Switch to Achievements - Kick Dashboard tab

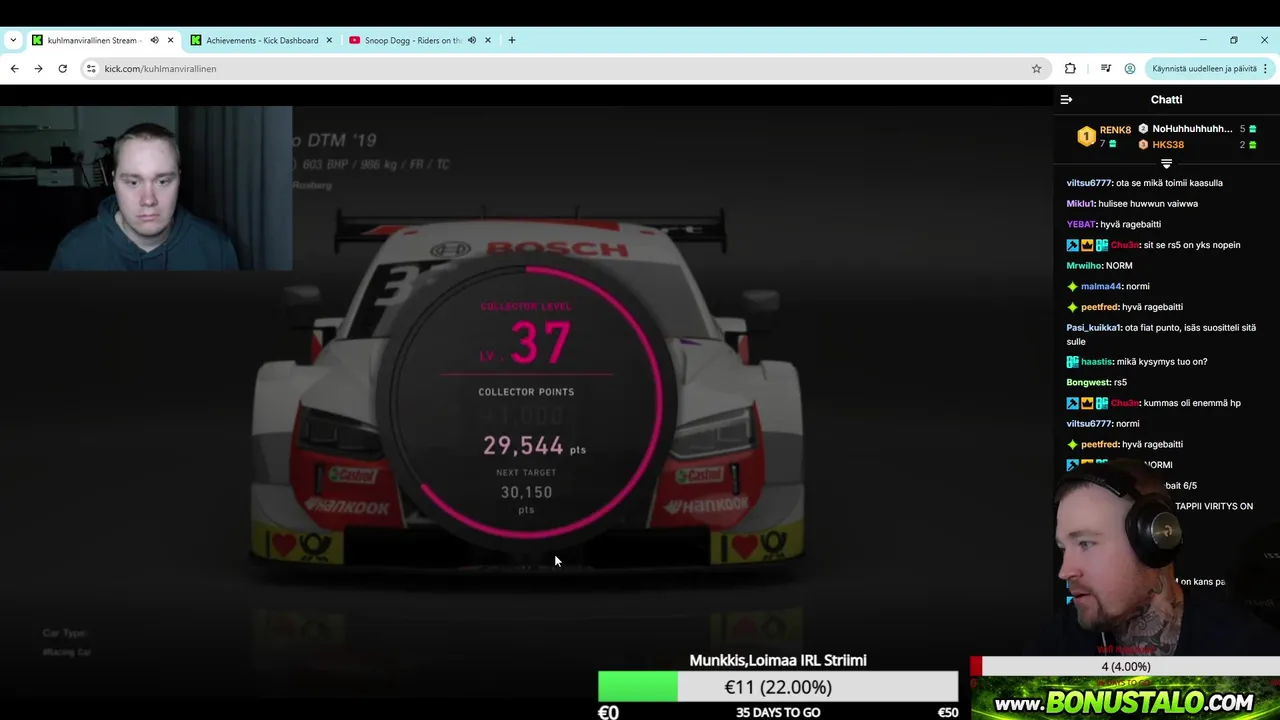(x=262, y=40)
